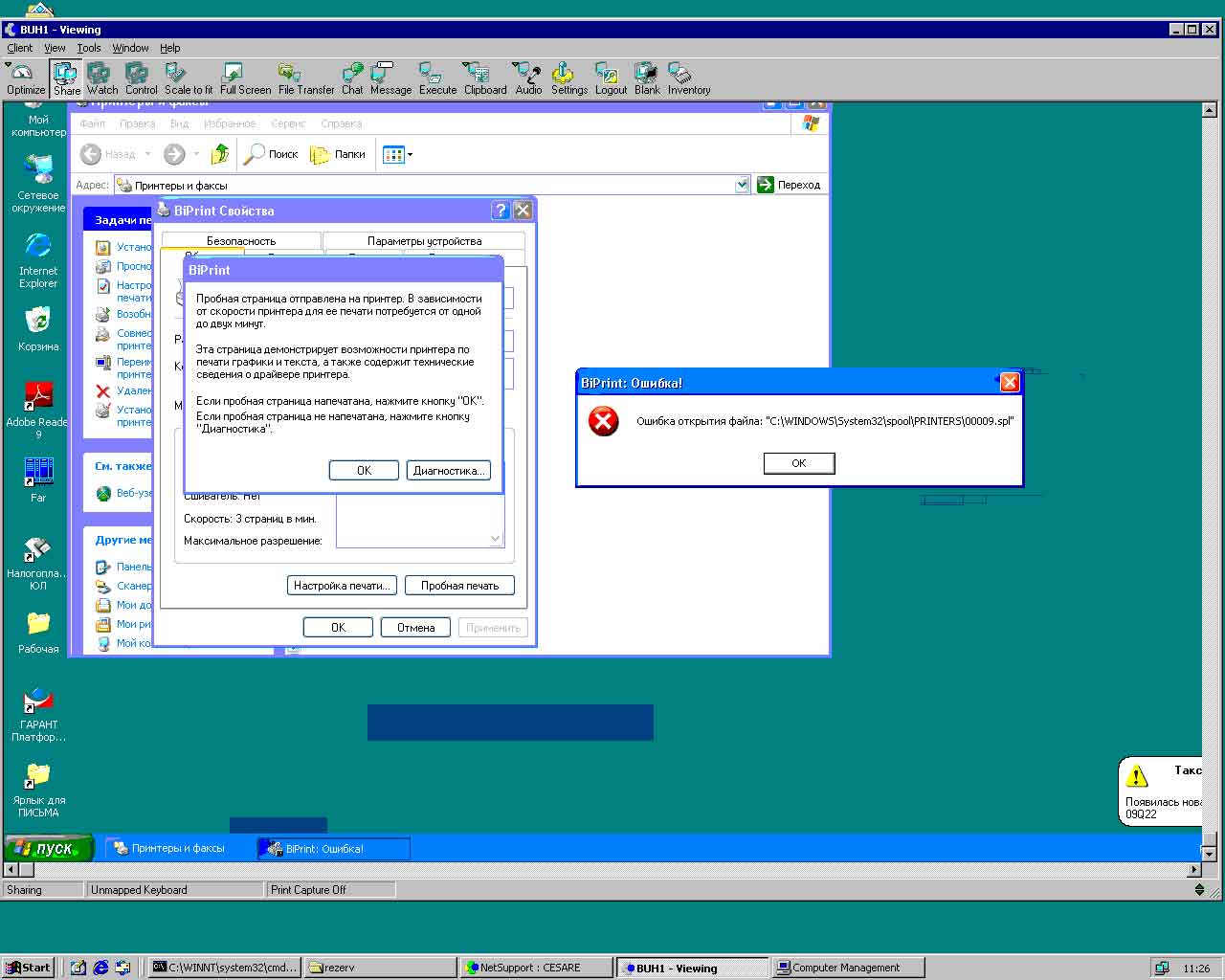Select cmd window taskbar item
This screenshot has width=1225, height=980.
coord(225,968)
